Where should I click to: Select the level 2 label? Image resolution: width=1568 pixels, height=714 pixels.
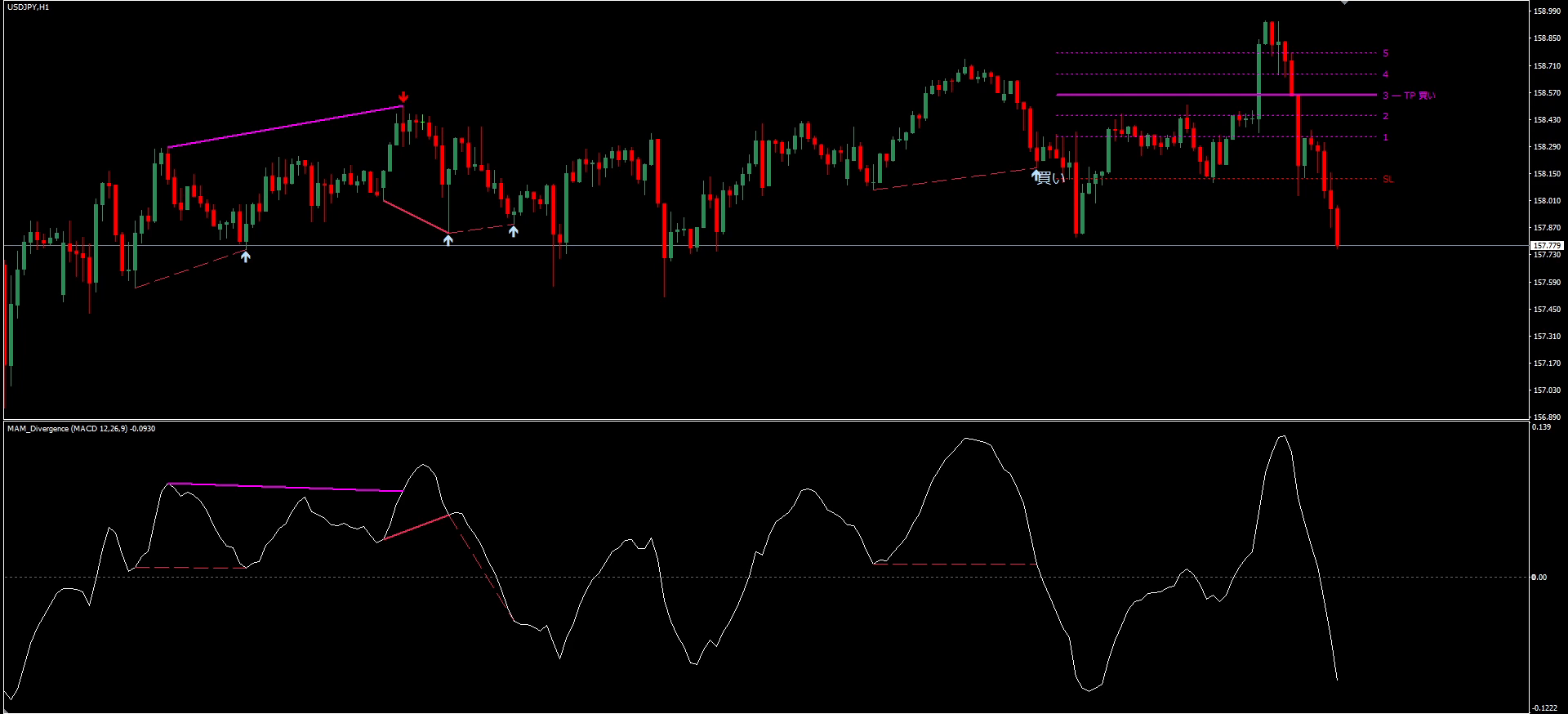(x=1385, y=117)
